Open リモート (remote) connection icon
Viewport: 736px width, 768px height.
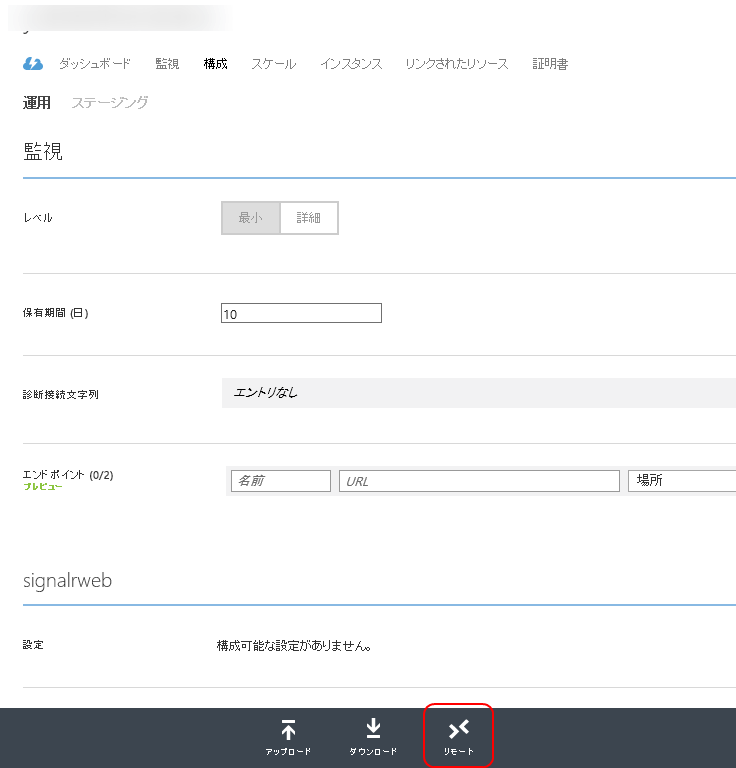(459, 731)
